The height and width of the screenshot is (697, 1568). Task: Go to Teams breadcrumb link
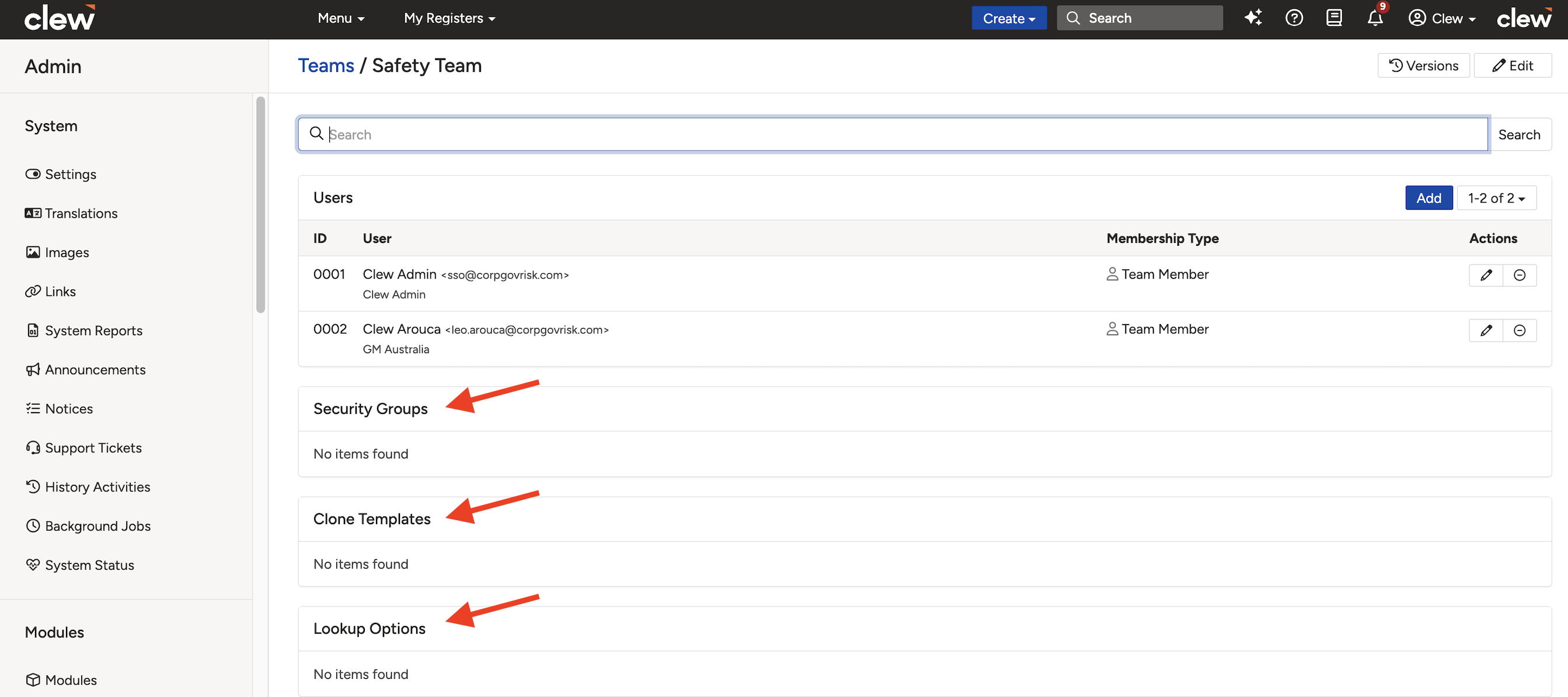326,65
